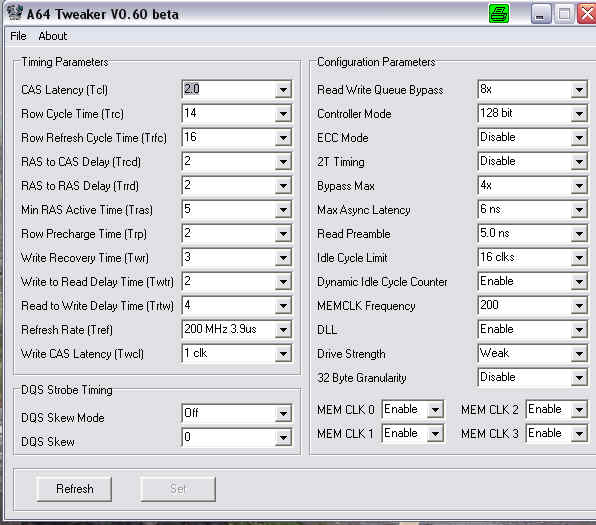This screenshot has width=596, height=525.
Task: Open Dynamic Idle Cycle Counter dropdown
Action: [579, 282]
